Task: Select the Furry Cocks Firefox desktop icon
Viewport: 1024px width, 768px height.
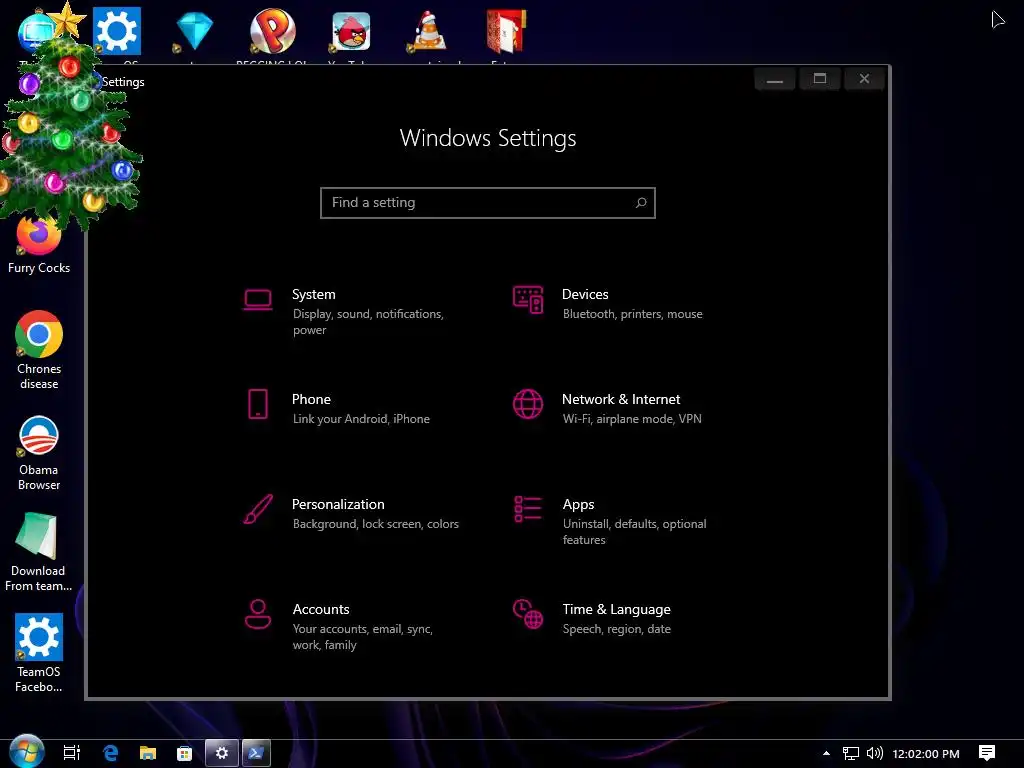Action: click(x=39, y=246)
